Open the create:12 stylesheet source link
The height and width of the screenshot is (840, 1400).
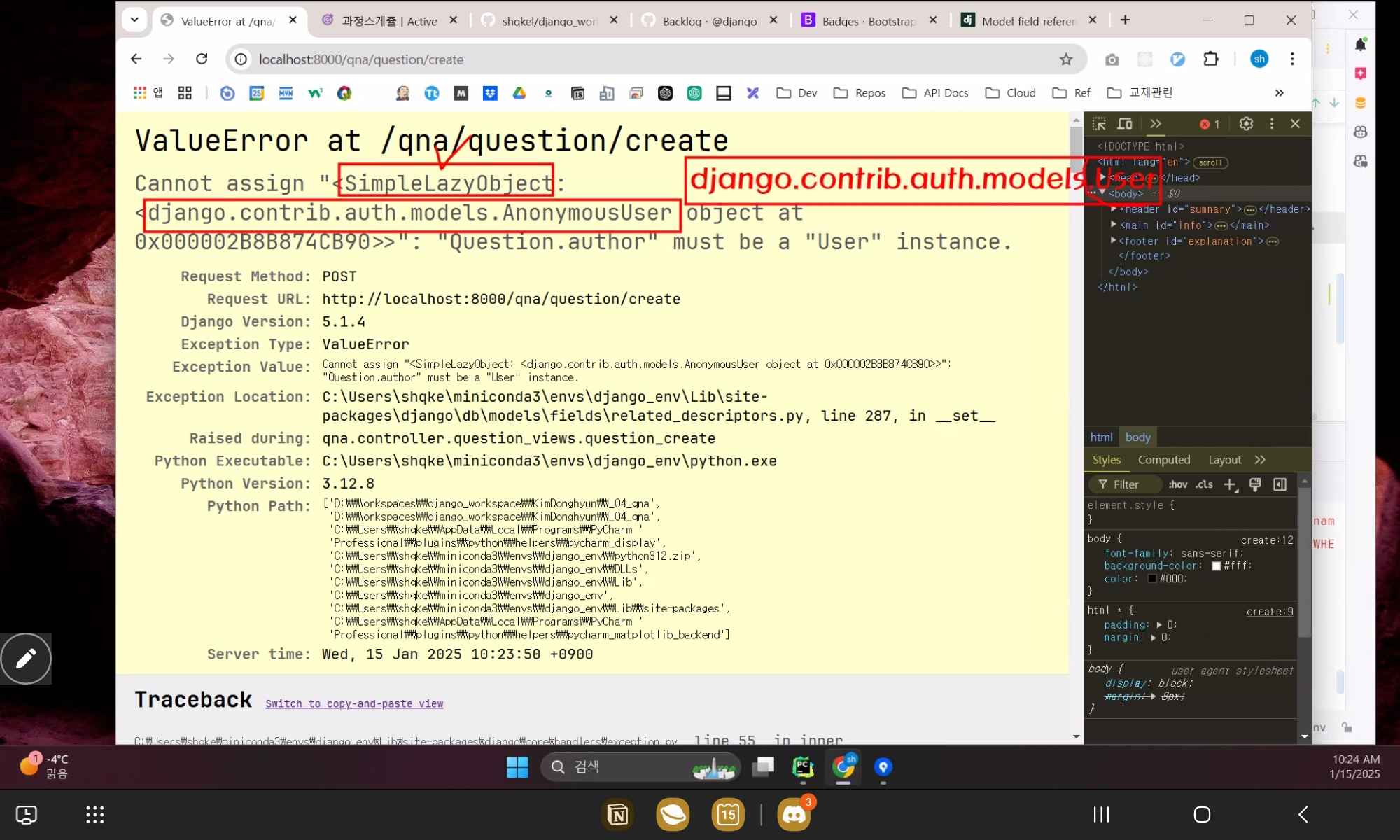pyautogui.click(x=1267, y=540)
